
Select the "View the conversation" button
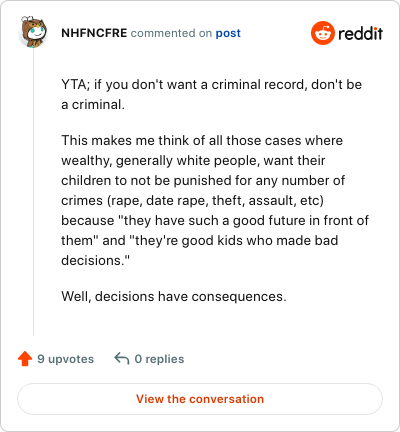(x=200, y=399)
